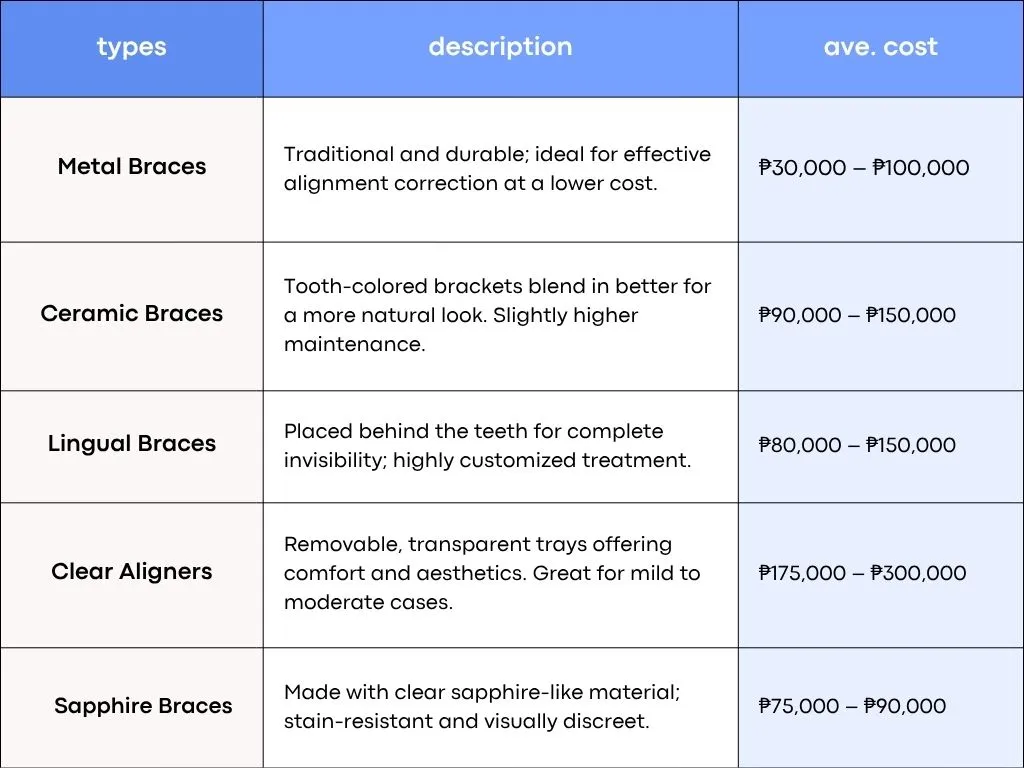
Task: Select the Sapphire Braces row label
Action: click(x=143, y=706)
